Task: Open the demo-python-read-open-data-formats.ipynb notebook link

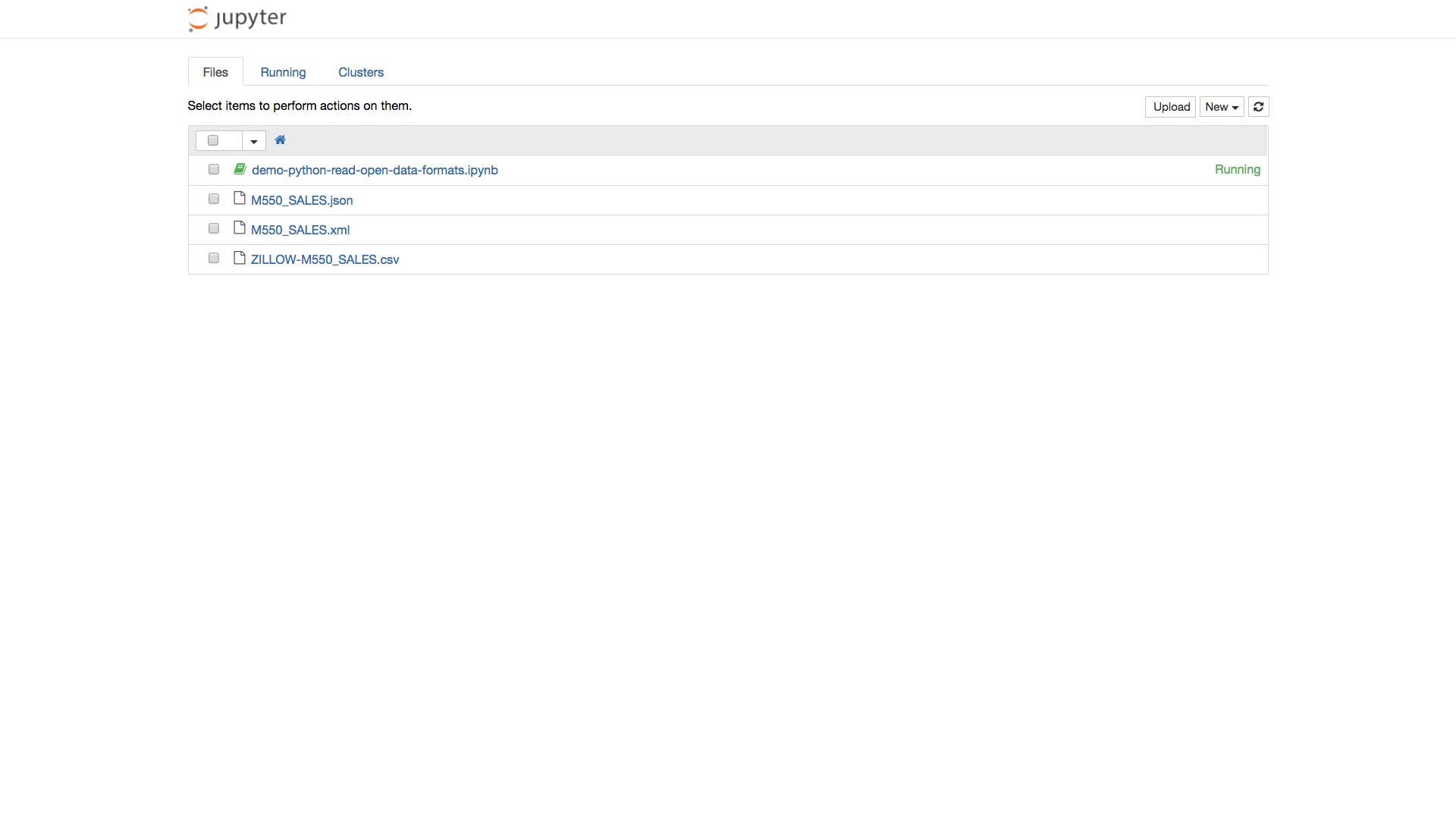Action: [375, 170]
